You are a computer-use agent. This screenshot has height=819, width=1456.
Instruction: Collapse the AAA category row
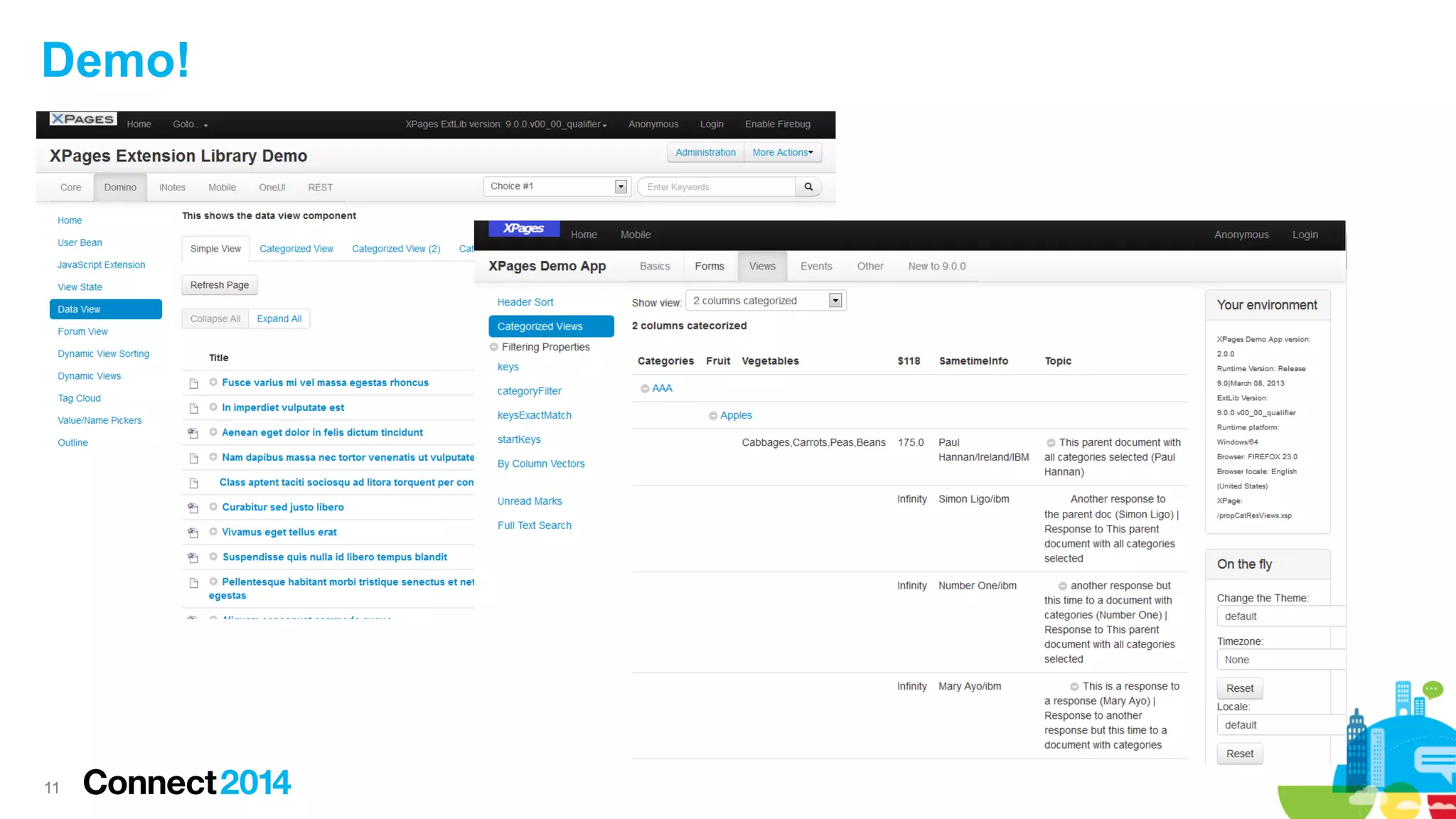(645, 389)
